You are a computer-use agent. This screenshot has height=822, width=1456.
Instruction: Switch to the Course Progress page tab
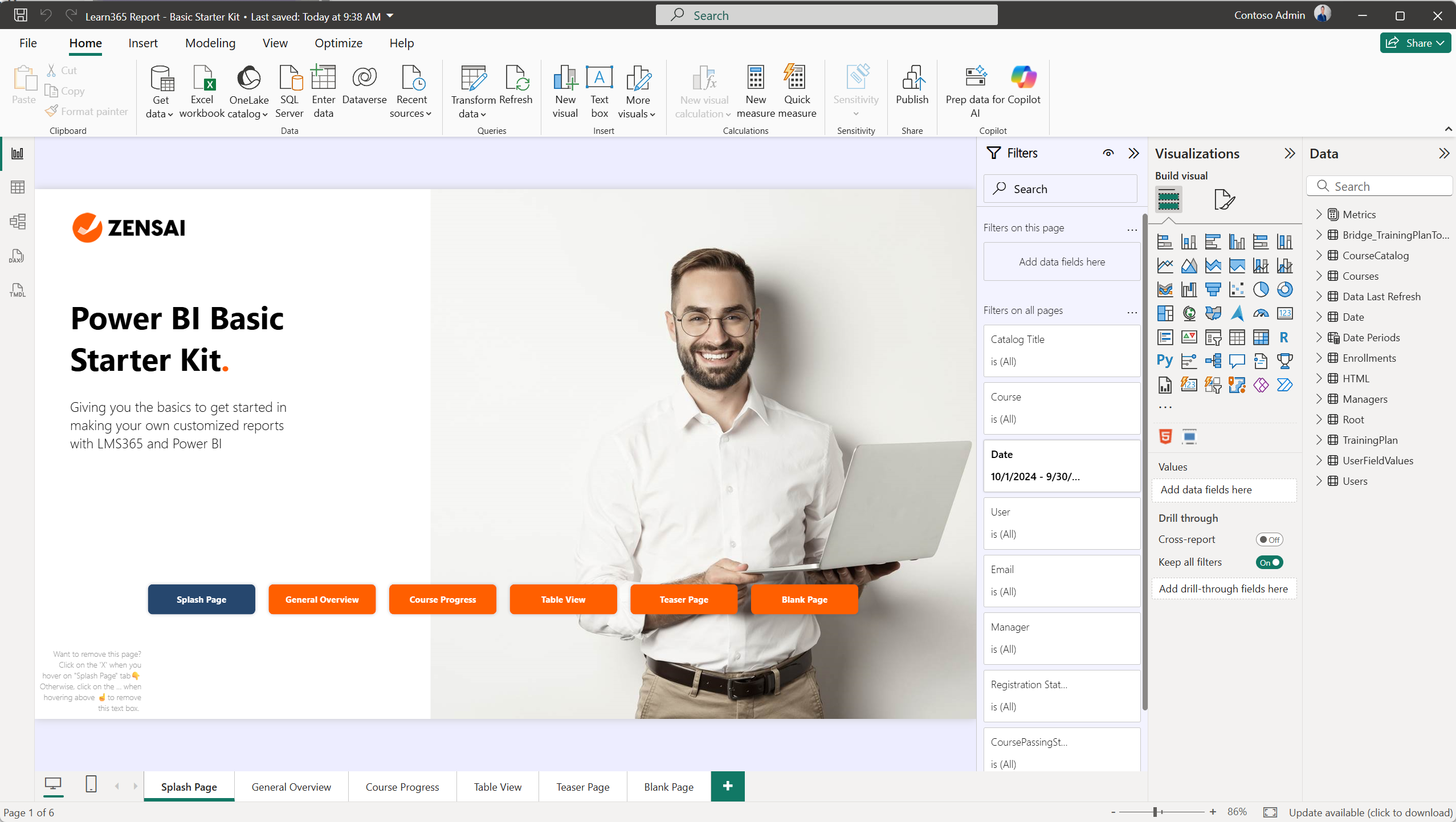coord(402,787)
